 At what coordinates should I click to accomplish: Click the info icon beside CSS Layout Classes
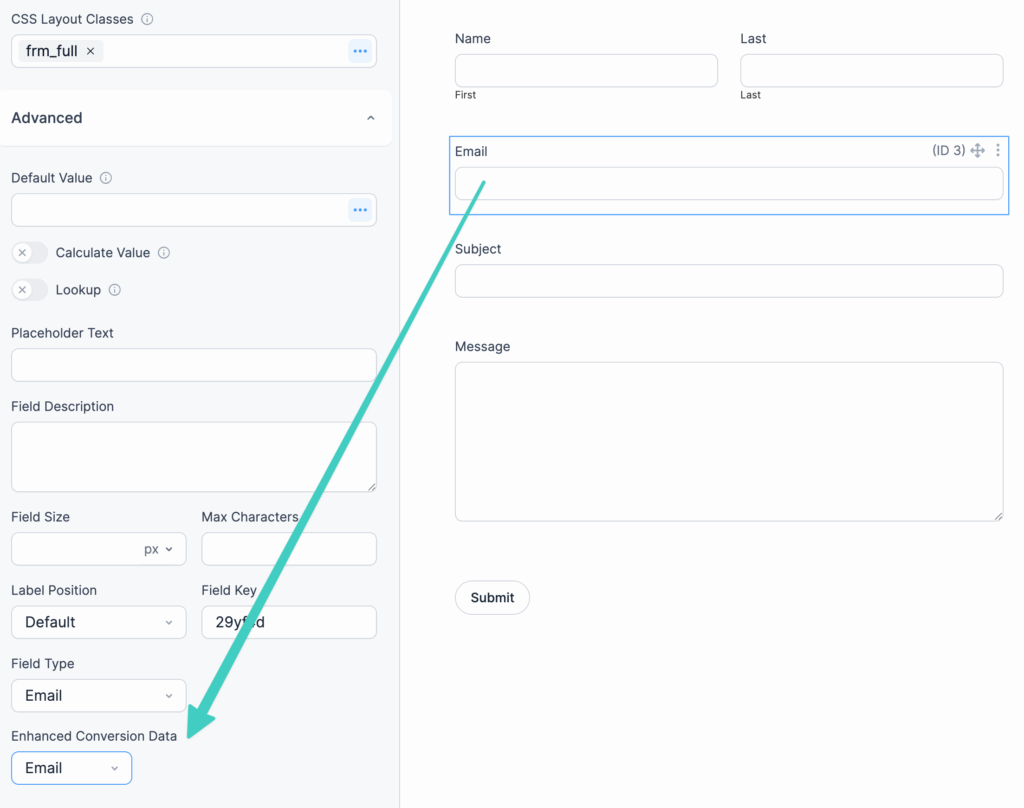[146, 18]
